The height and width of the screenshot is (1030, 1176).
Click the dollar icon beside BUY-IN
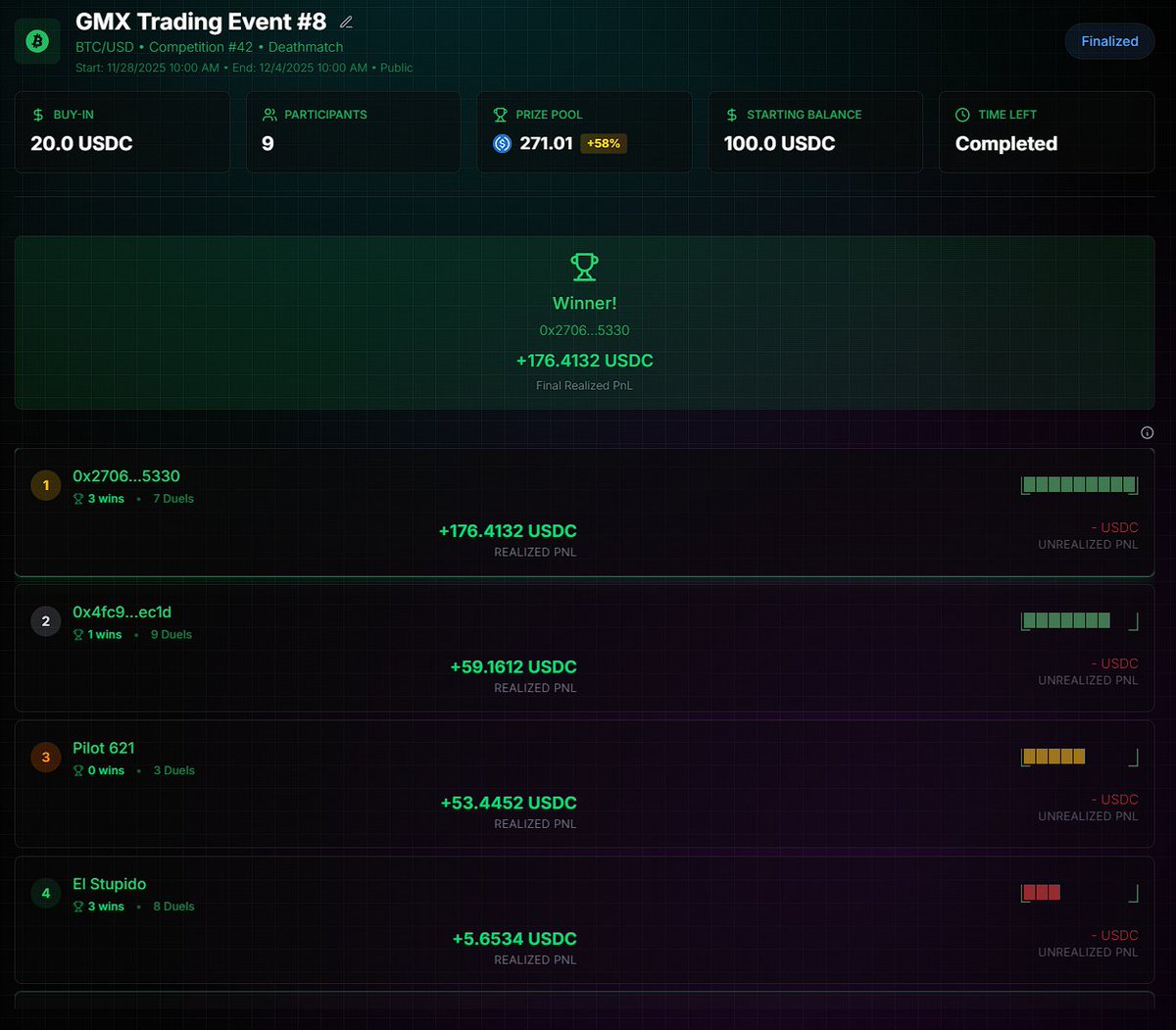(x=38, y=115)
